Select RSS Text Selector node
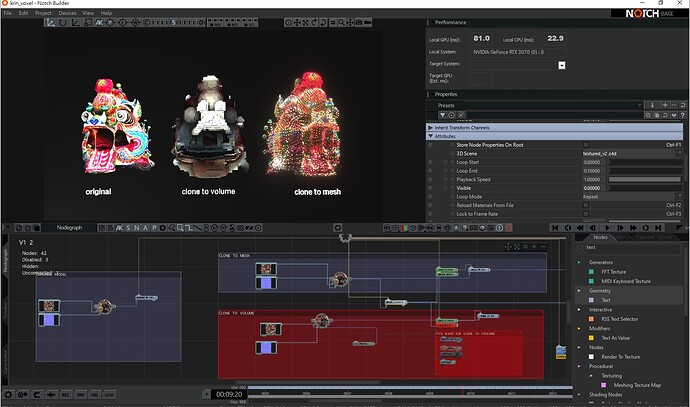 pyautogui.click(x=619, y=319)
